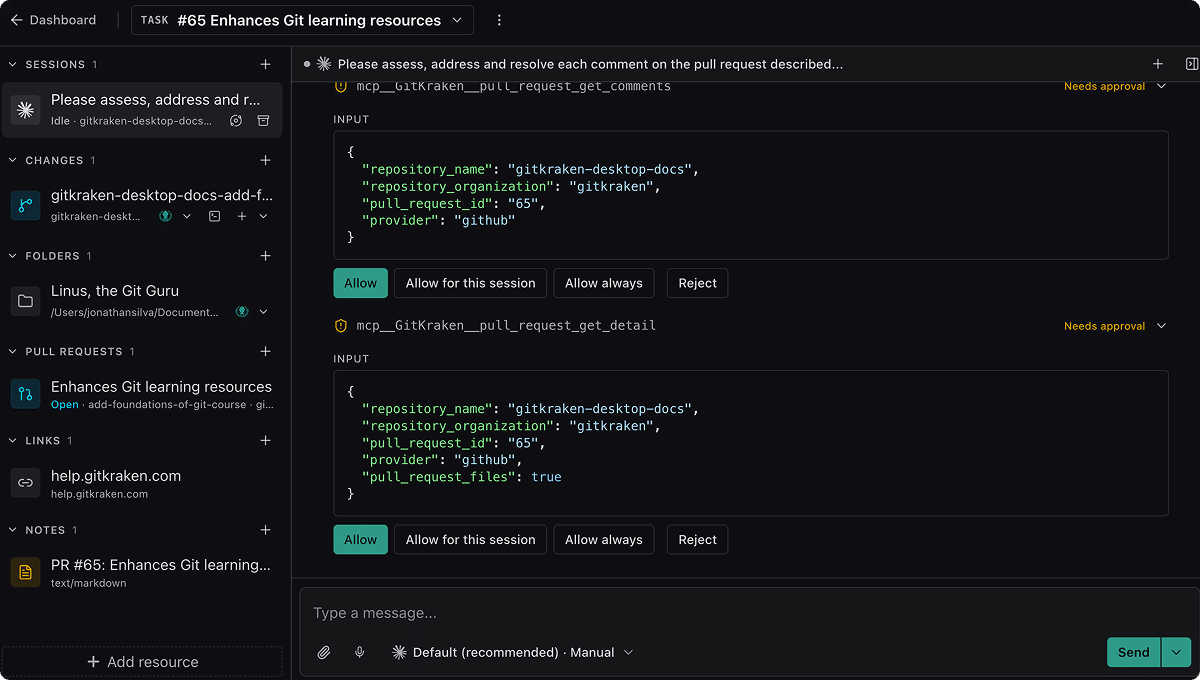
Task: Allow the pull_request_get_comments request
Action: [360, 283]
